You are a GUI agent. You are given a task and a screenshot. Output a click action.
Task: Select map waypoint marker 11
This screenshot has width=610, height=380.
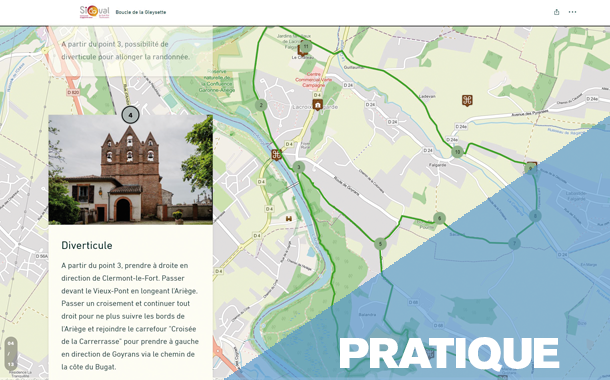[x=306, y=46]
